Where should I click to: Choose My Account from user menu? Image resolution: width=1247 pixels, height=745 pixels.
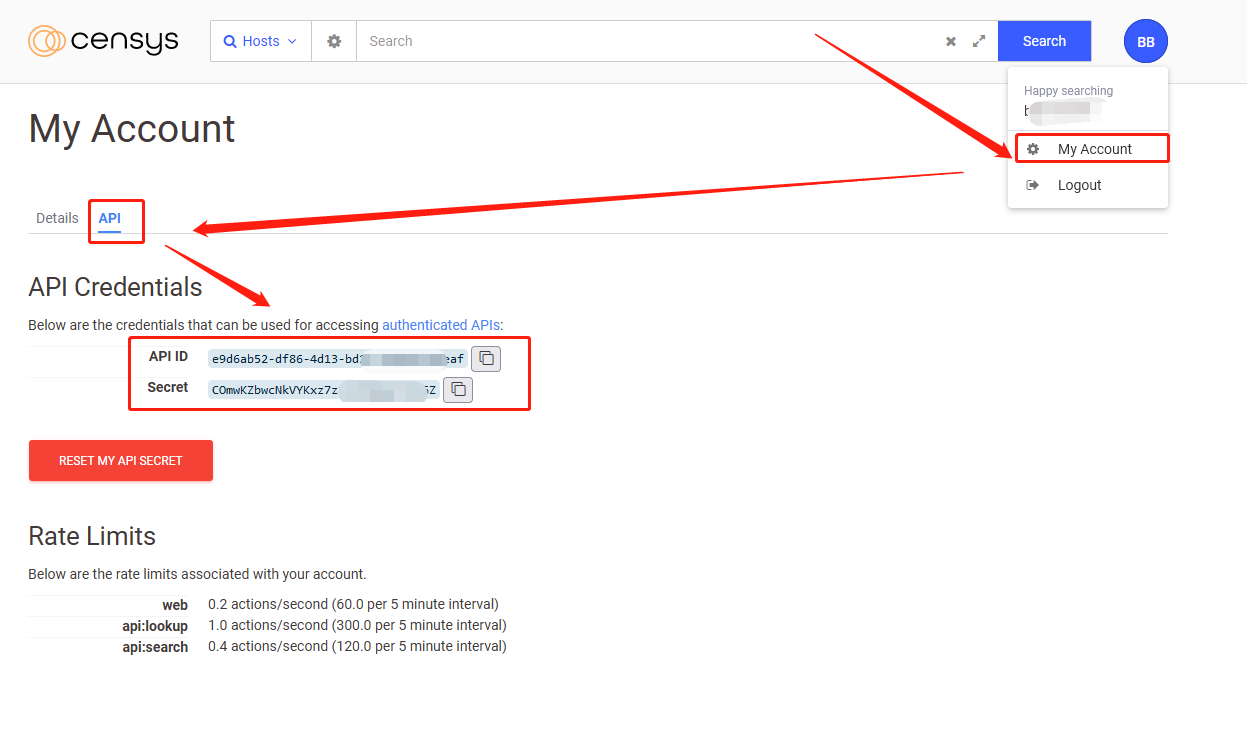pyautogui.click(x=1094, y=149)
